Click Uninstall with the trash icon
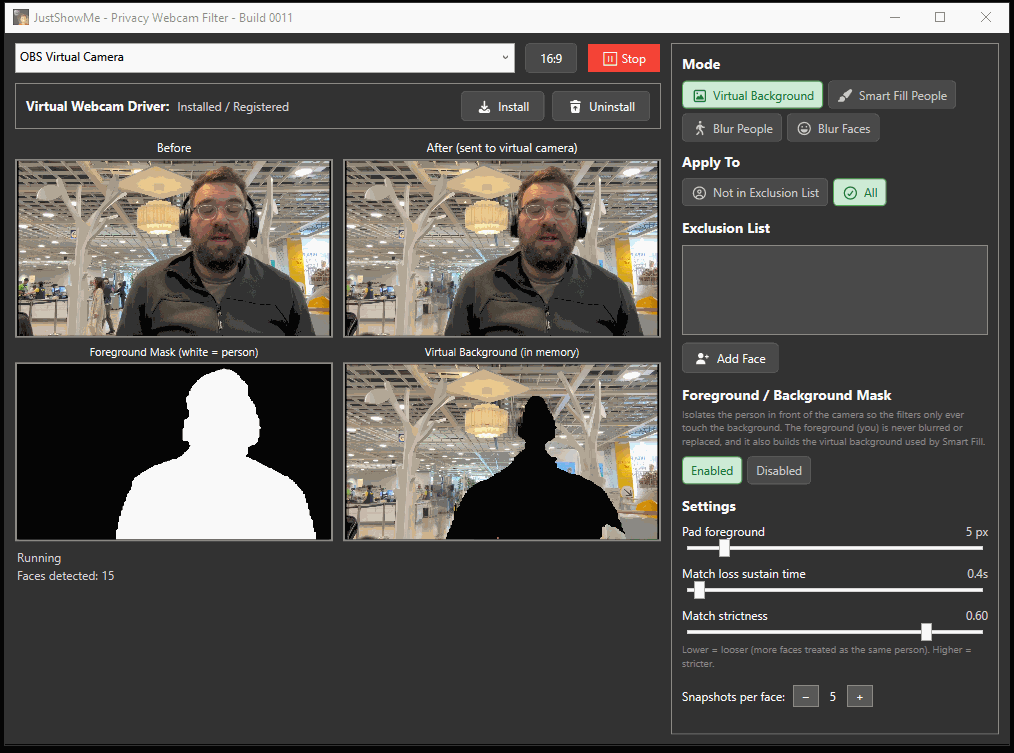The image size is (1014, 753). (601, 107)
